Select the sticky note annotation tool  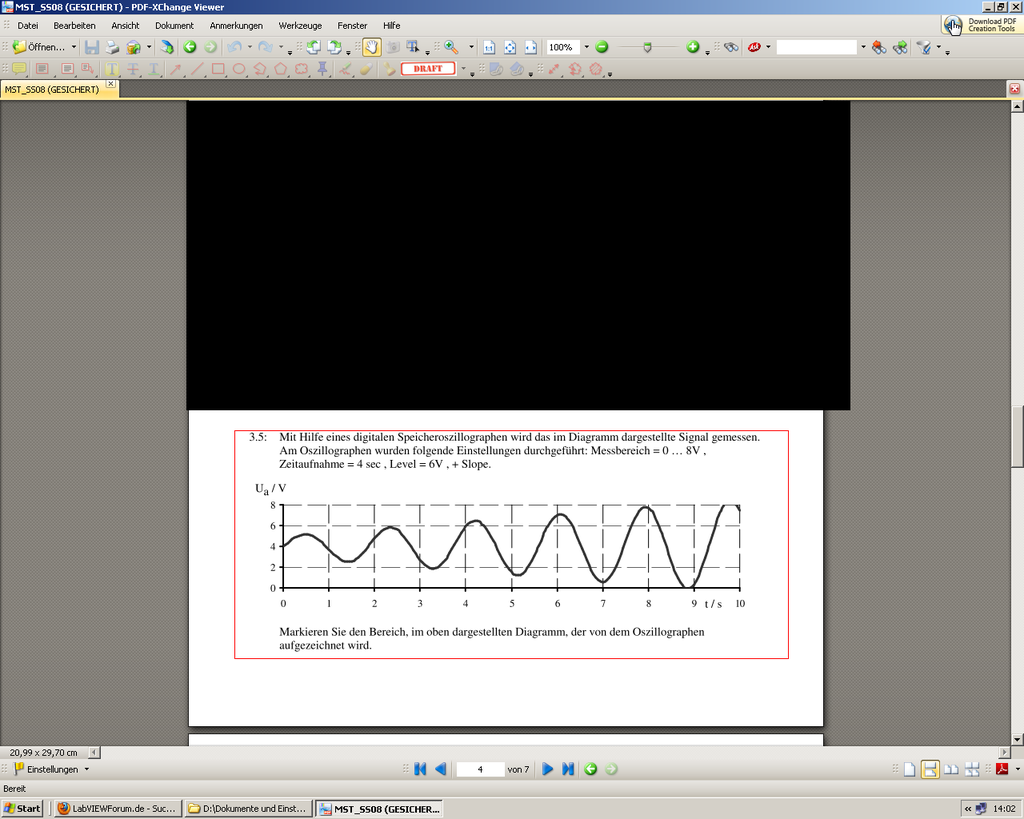(19, 69)
